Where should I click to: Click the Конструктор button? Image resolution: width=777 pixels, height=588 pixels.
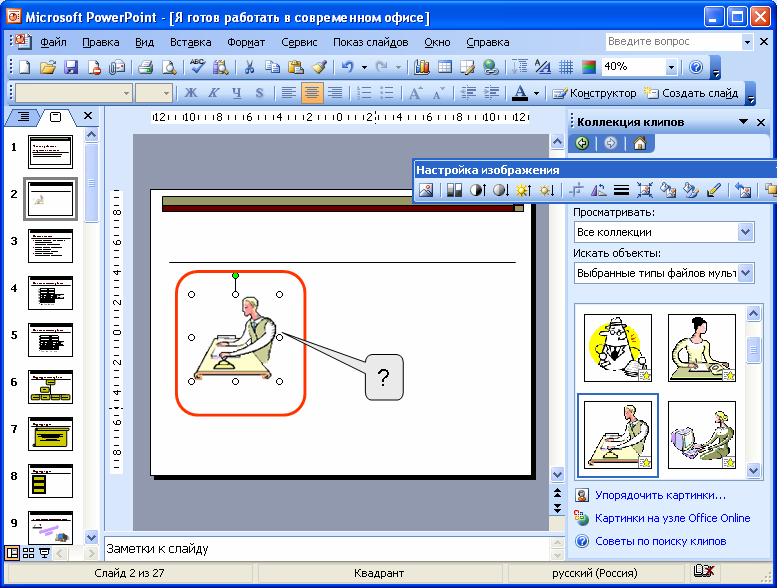[594, 93]
